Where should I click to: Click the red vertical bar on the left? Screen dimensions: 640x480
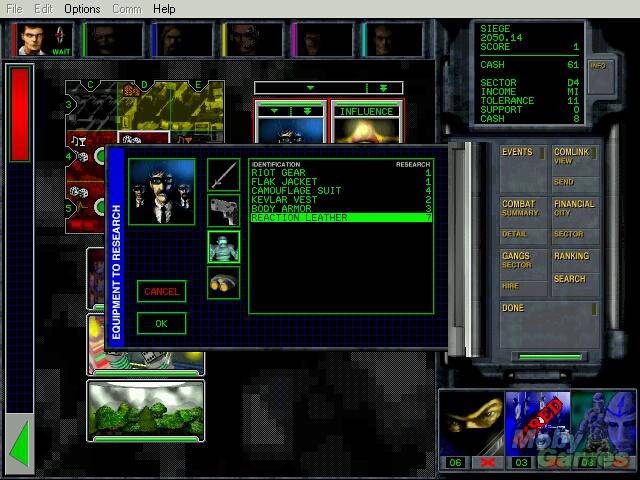20,114
